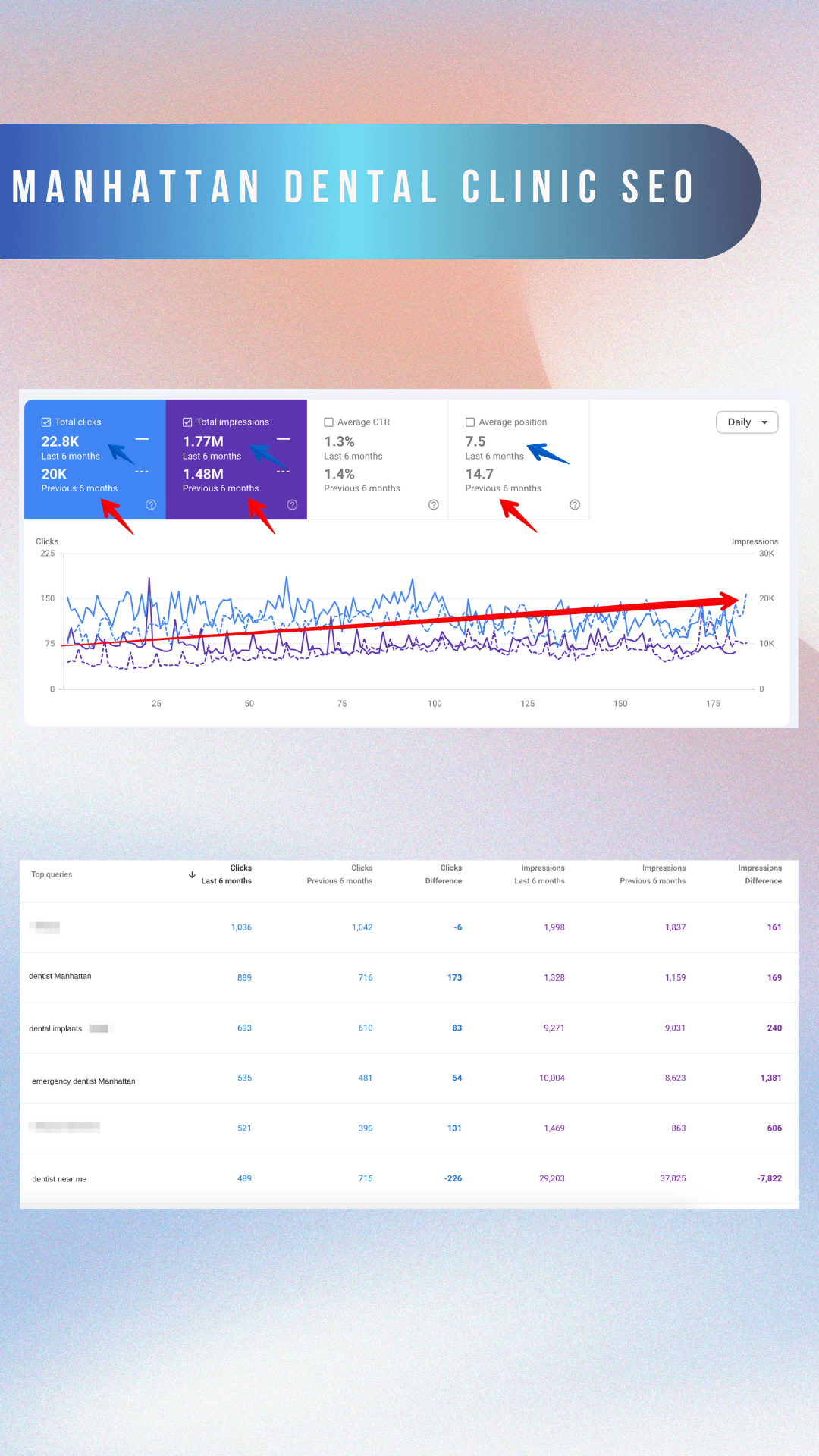Click solid line legend beside 1.77M impressions
This screenshot has width=819, height=1456.
click(284, 439)
